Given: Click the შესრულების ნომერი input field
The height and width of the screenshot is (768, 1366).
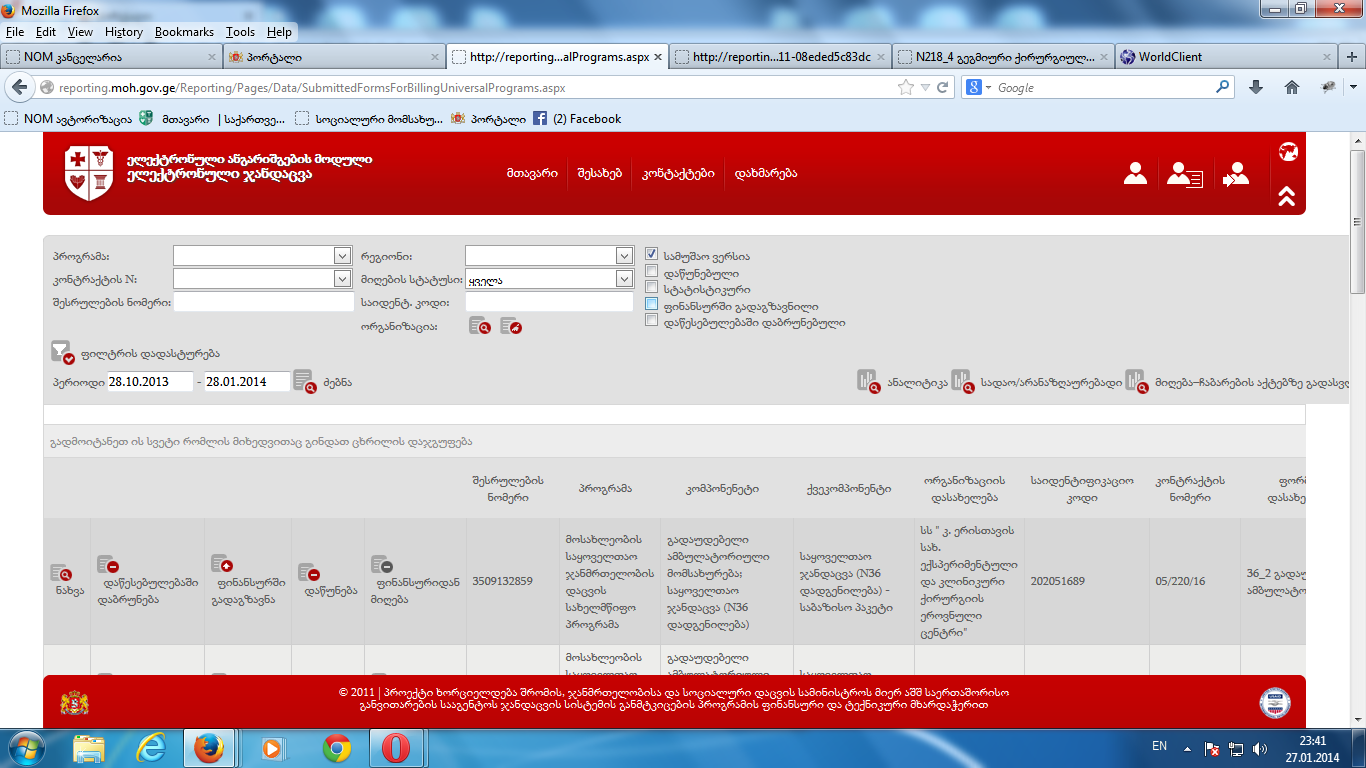Looking at the screenshot, I should click(264, 302).
